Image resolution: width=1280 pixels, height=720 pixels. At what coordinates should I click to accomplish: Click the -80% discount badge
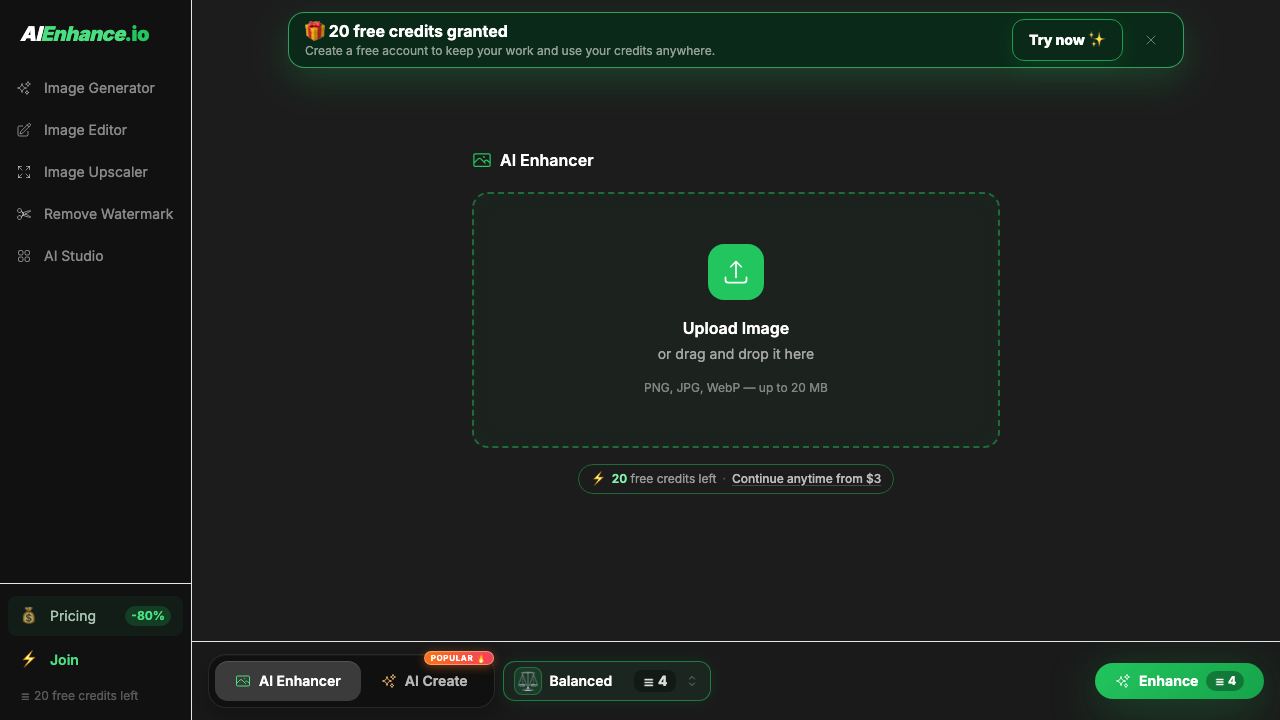tap(148, 616)
